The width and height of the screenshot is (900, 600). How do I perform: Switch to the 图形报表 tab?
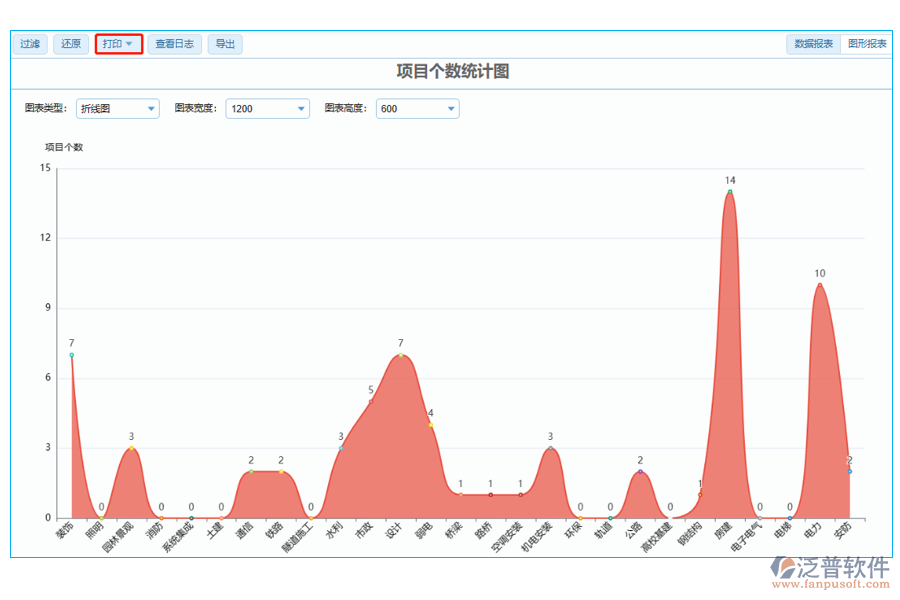pyautogui.click(x=867, y=44)
